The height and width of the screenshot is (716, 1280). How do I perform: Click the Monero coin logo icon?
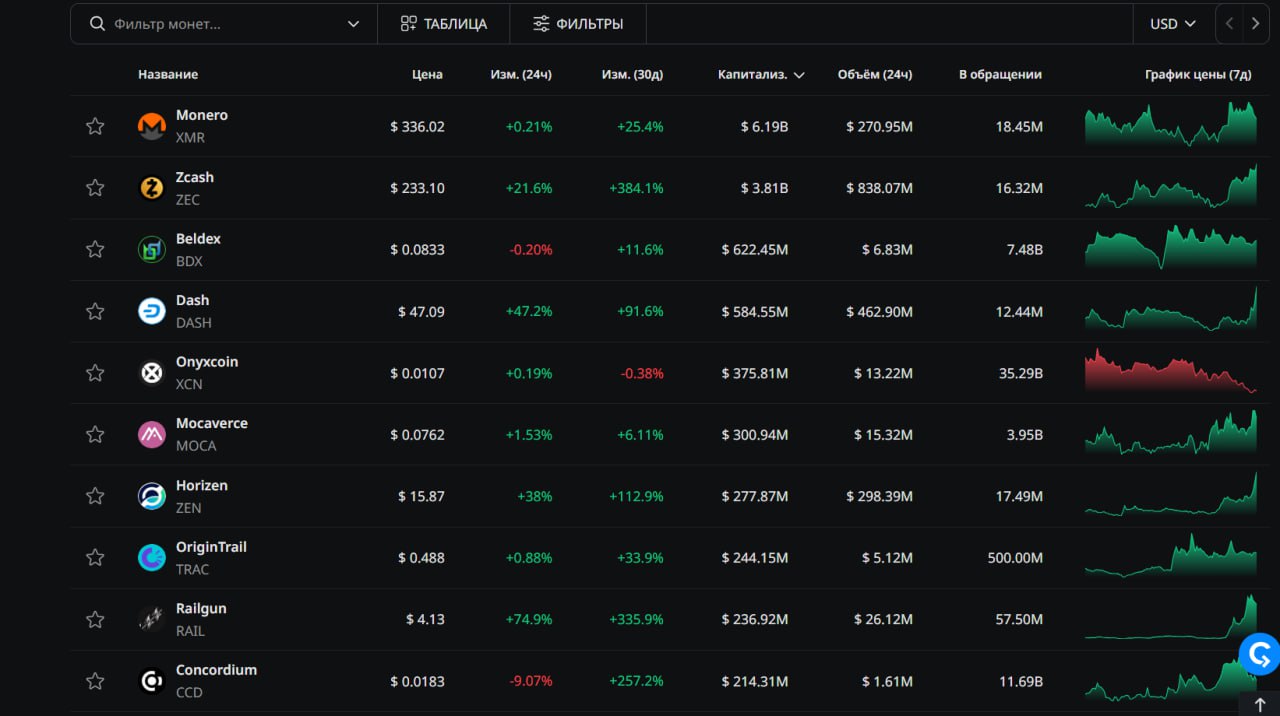tap(151, 126)
